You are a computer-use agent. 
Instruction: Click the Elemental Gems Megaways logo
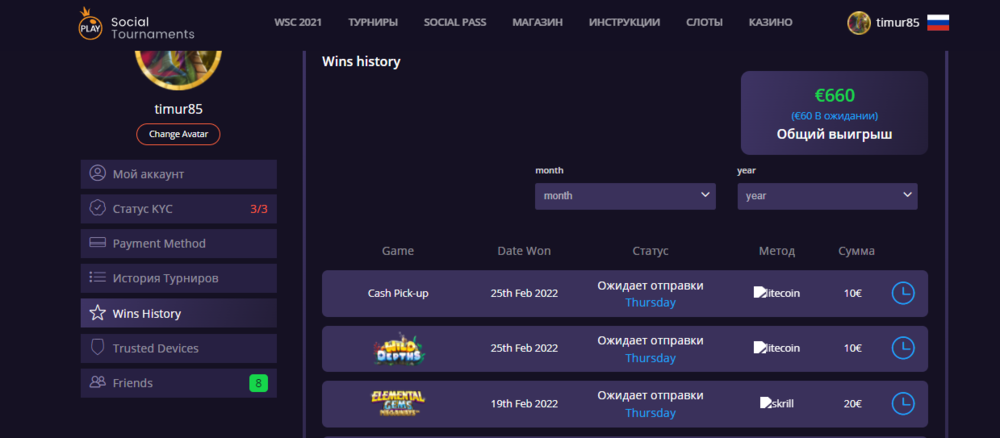pos(398,403)
